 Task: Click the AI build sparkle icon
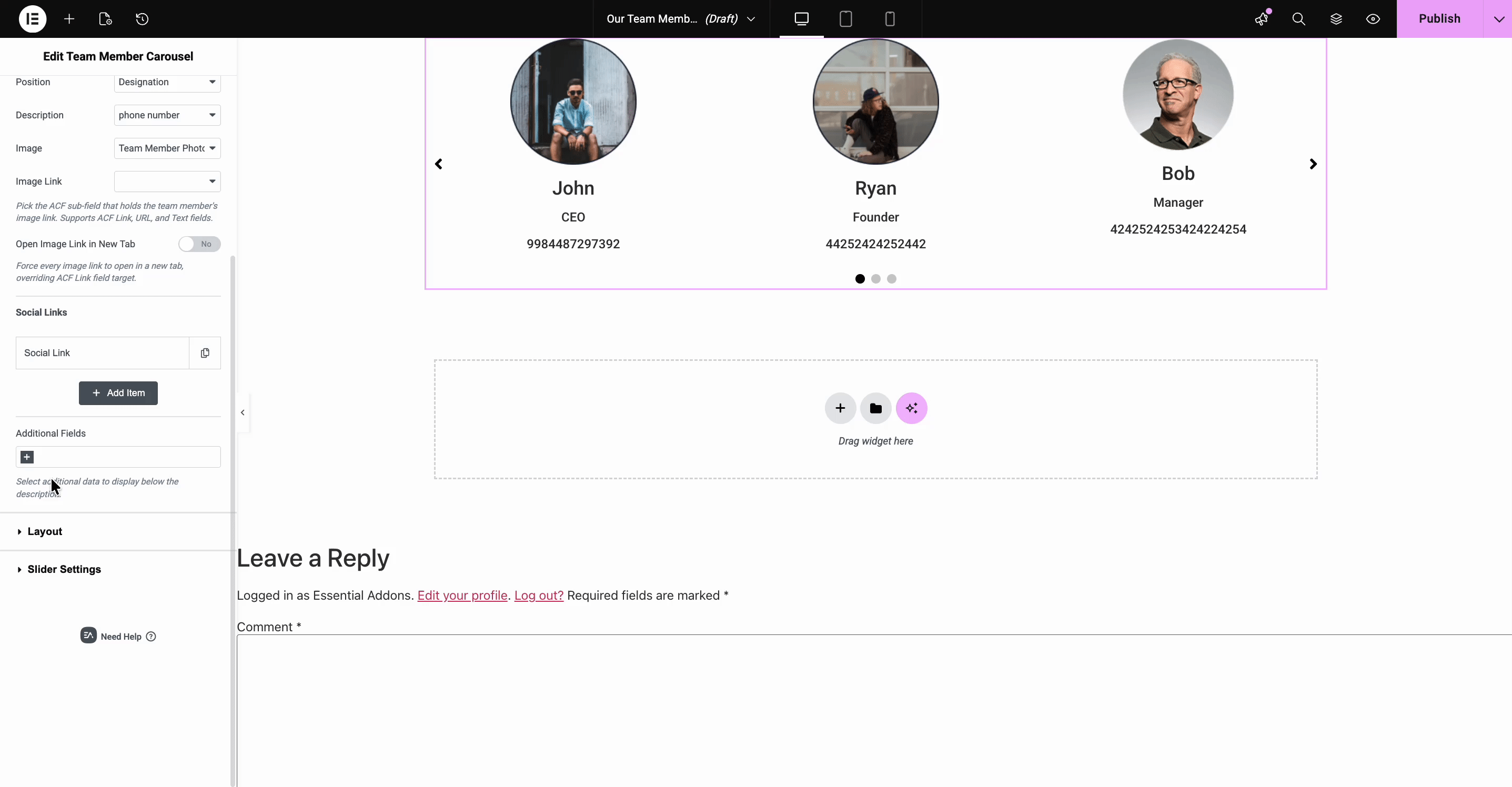point(912,408)
